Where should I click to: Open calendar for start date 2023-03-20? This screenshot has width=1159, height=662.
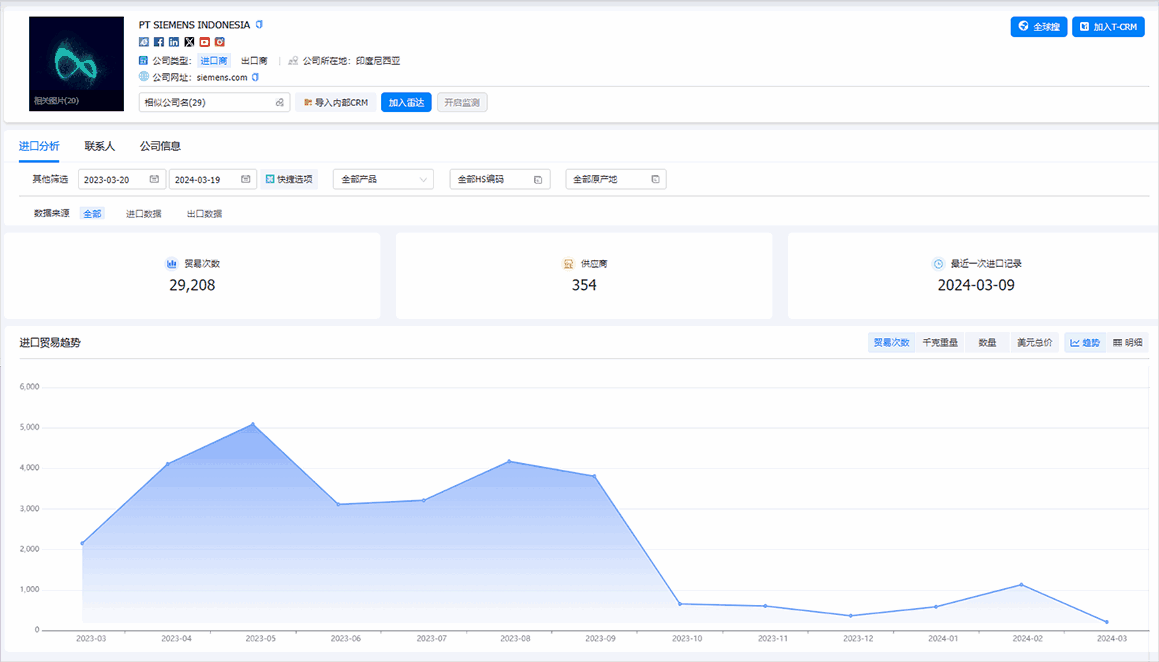click(x=154, y=179)
